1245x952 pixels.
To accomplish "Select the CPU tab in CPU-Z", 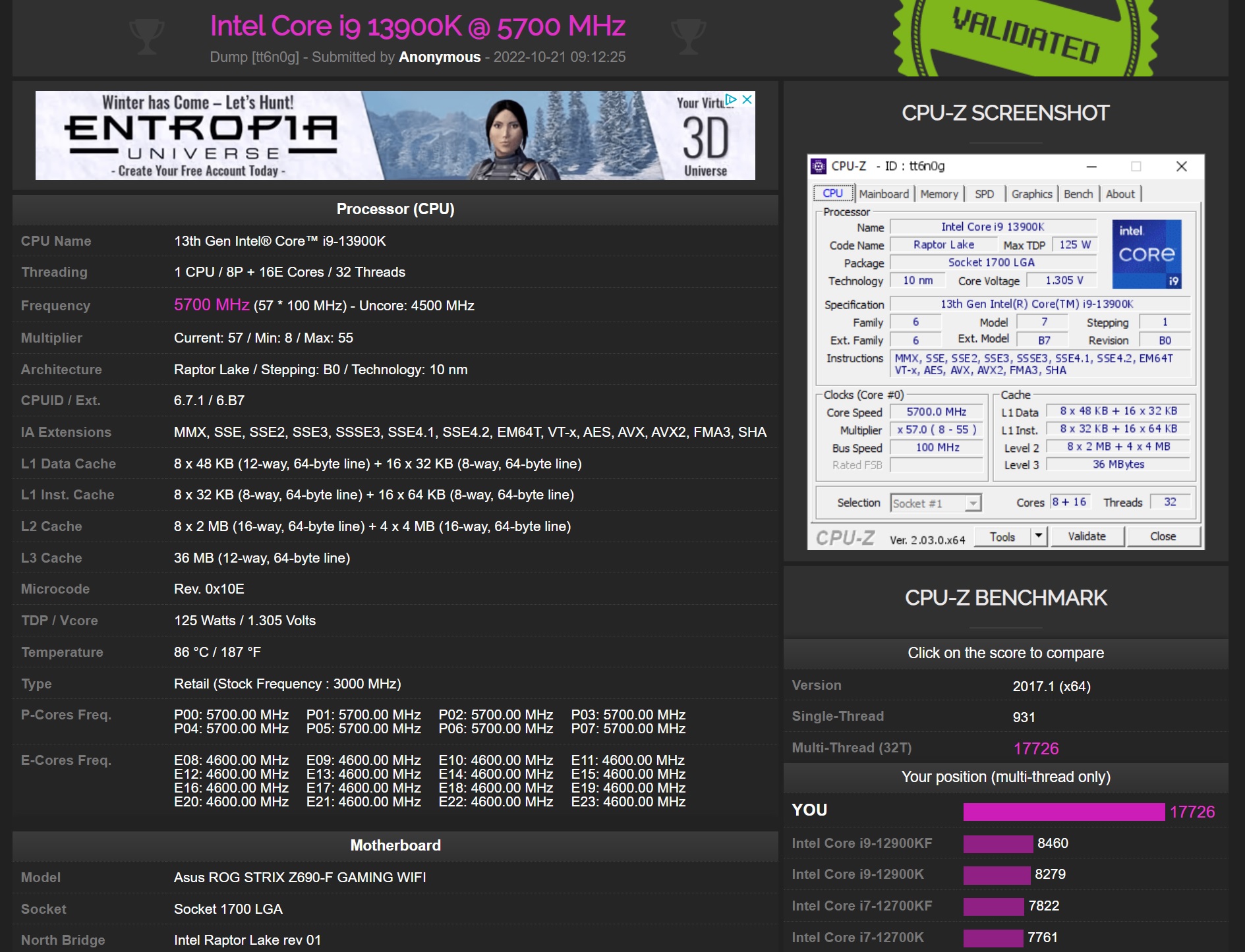I will pyautogui.click(x=833, y=194).
